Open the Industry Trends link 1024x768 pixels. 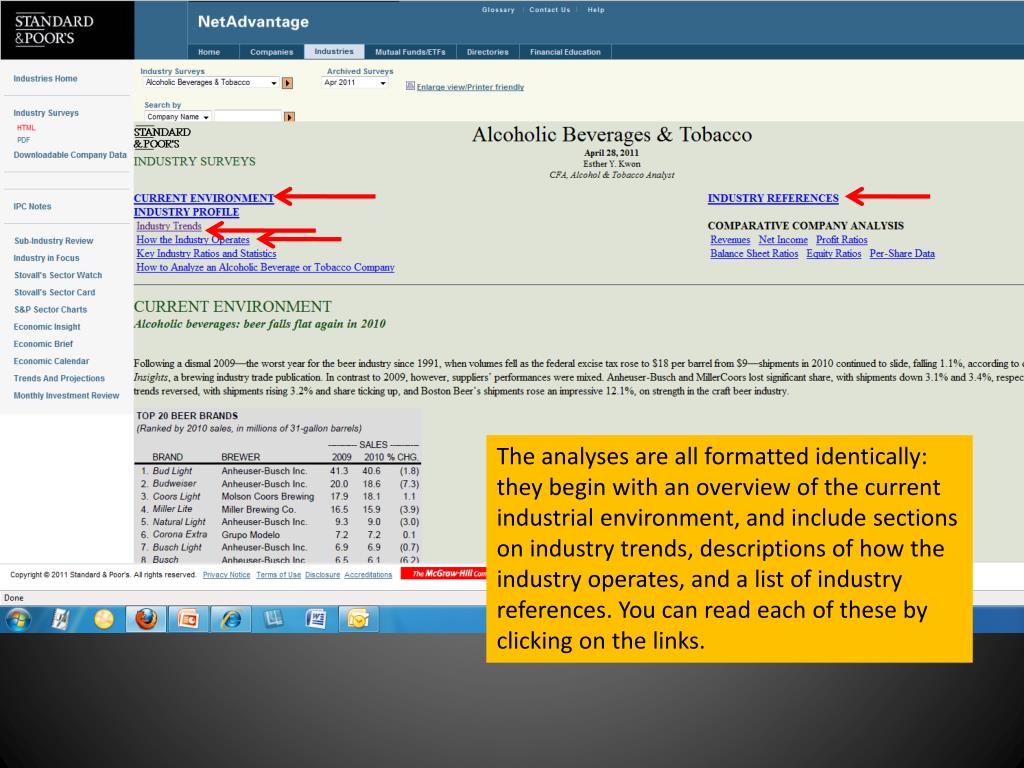(168, 226)
